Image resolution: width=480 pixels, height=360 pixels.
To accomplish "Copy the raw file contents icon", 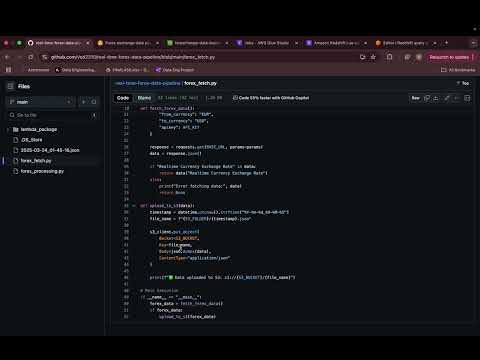I will pos(427,98).
